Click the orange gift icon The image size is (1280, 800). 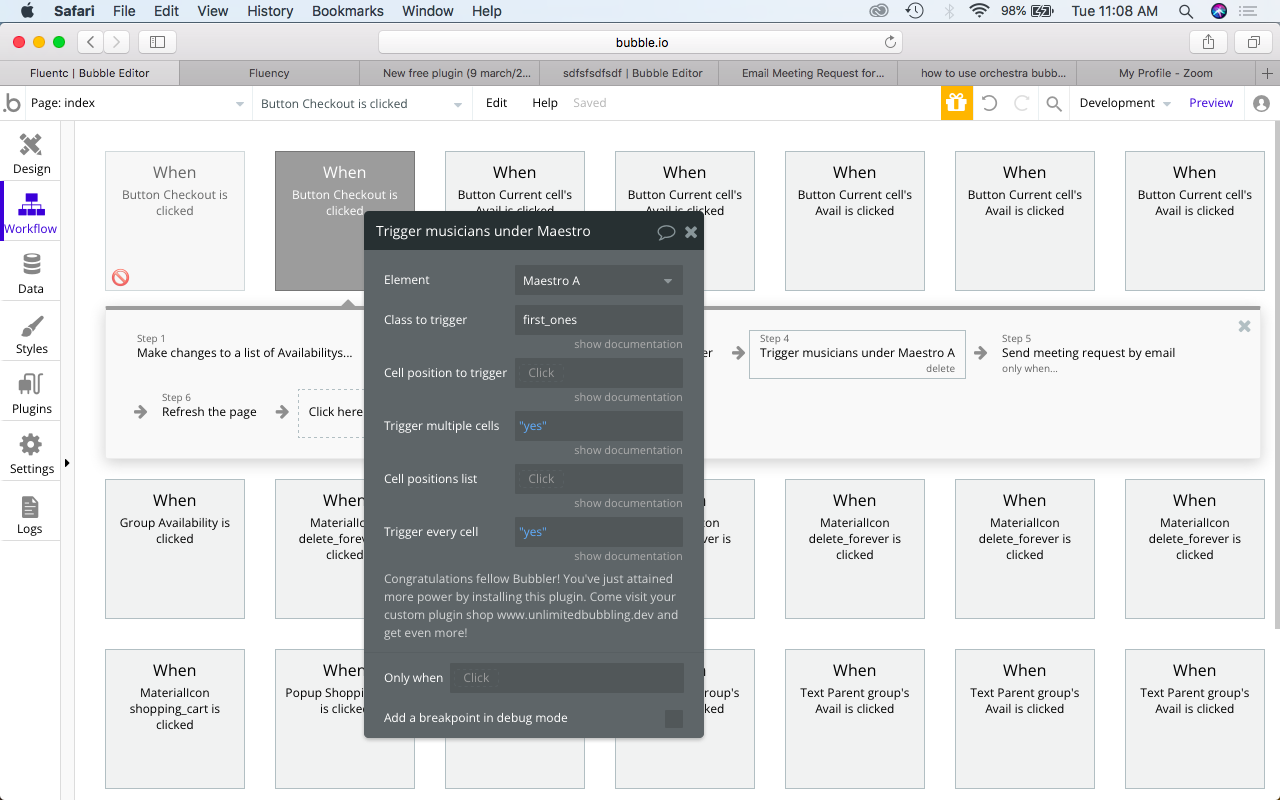click(956, 103)
